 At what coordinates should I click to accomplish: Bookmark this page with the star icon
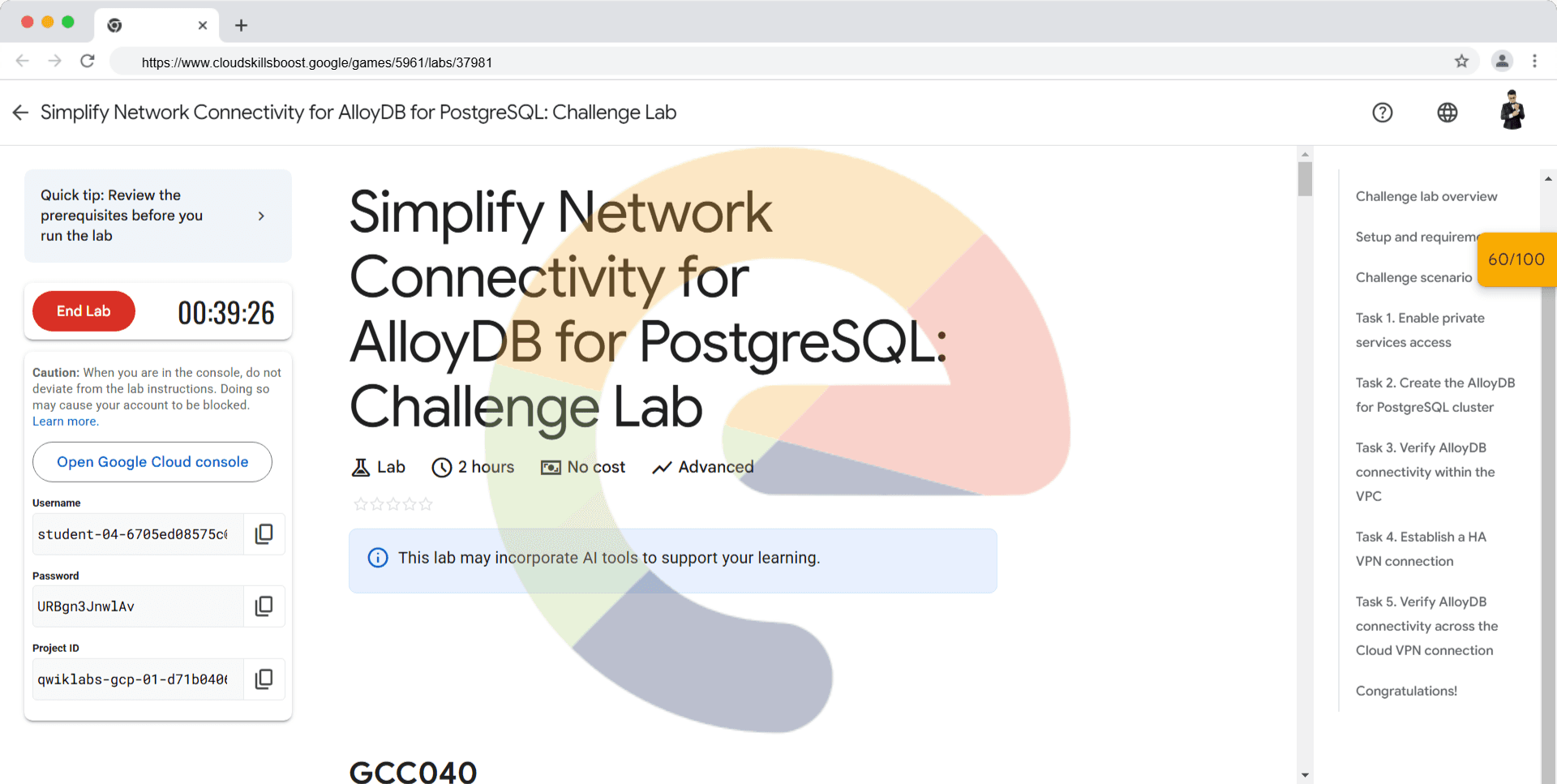[1461, 62]
